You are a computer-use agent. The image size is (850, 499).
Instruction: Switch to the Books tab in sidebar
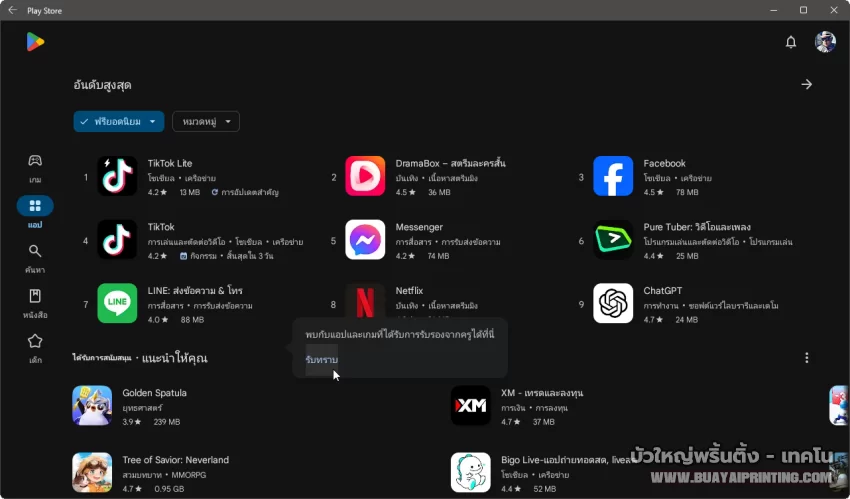pyautogui.click(x=35, y=302)
